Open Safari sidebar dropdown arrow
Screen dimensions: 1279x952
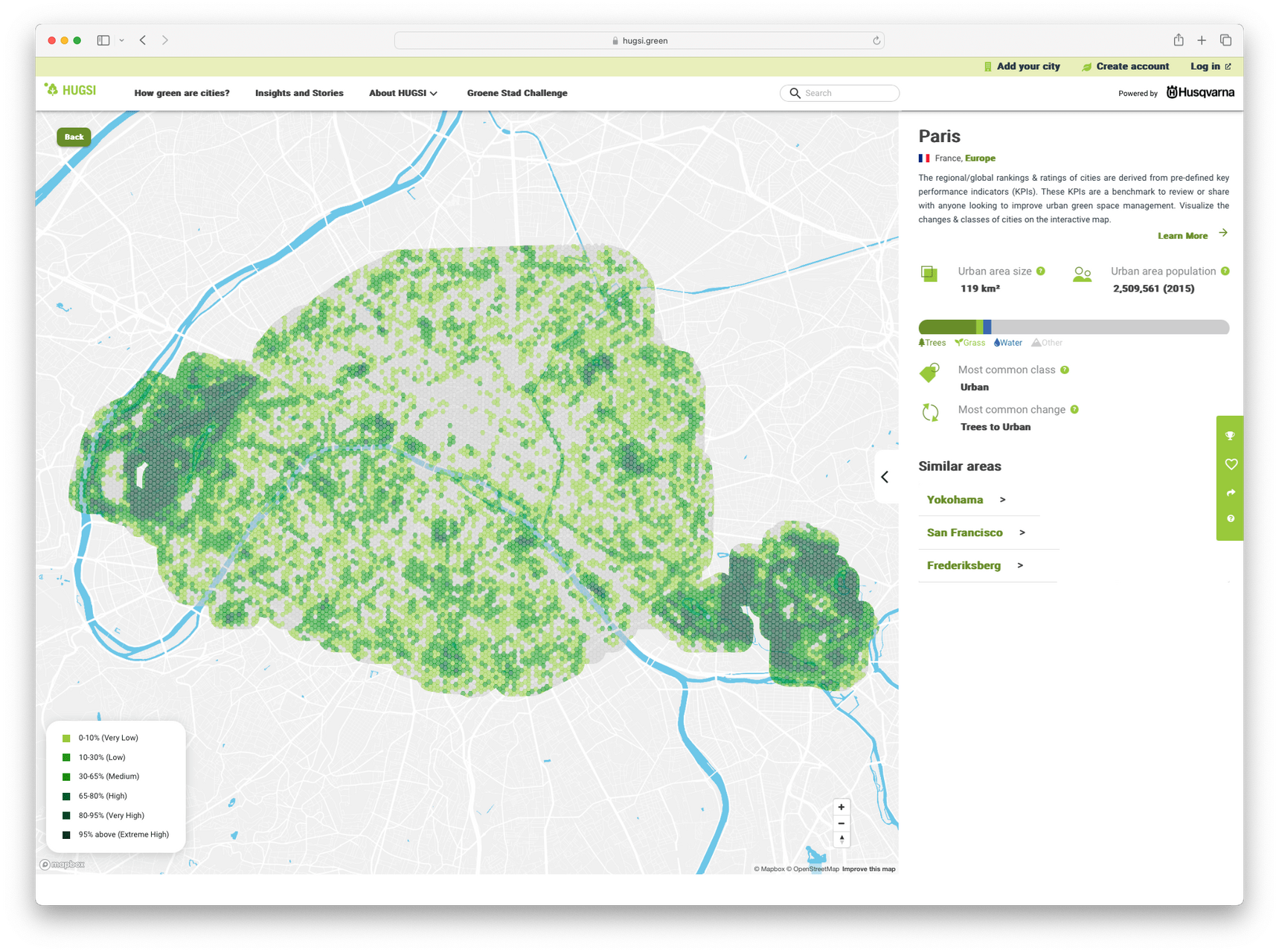point(121,40)
